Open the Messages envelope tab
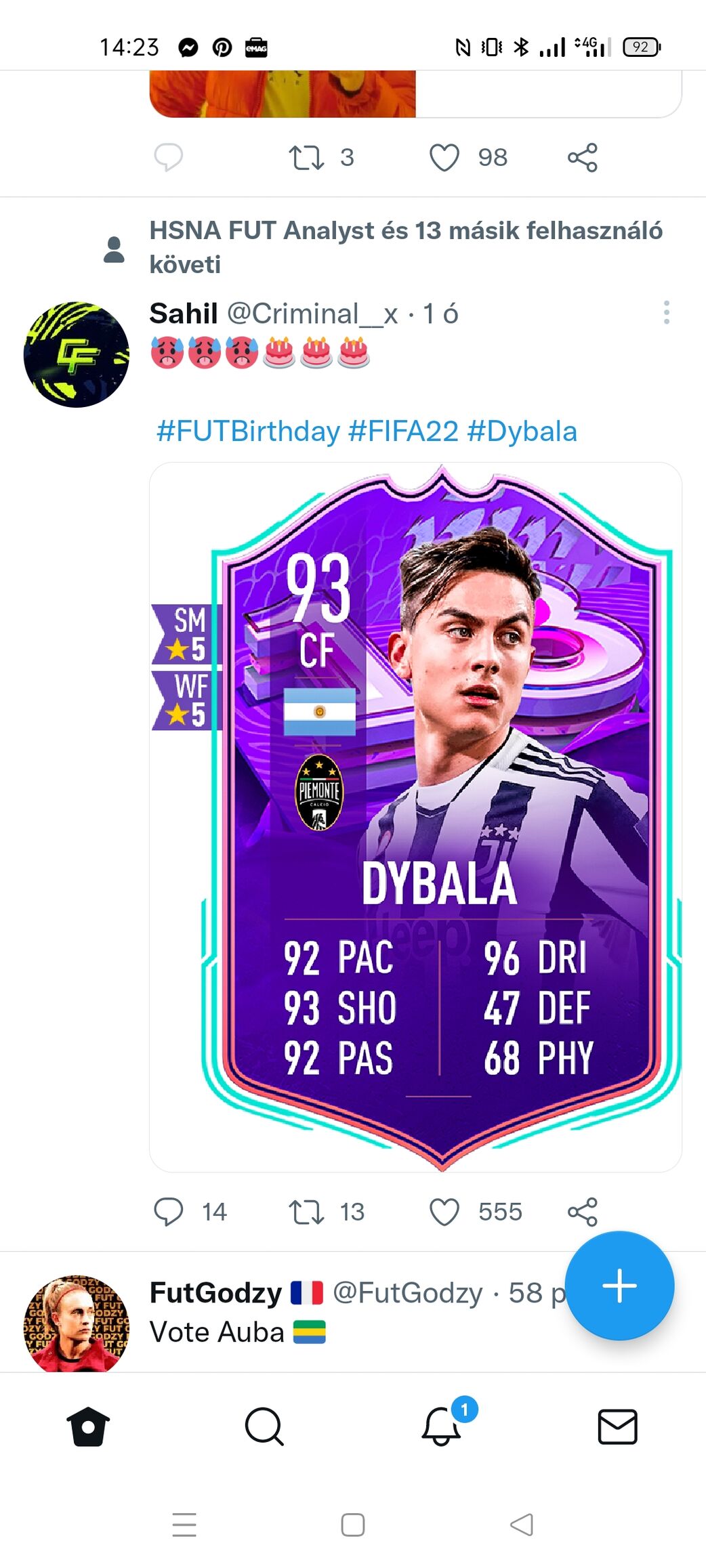The width and height of the screenshot is (706, 1568). coord(618,1426)
